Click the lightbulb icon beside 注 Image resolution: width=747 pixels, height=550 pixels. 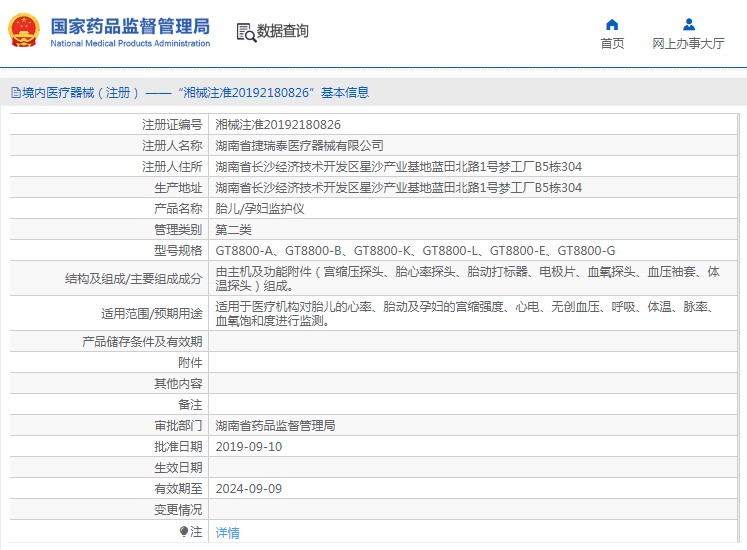(x=184, y=531)
